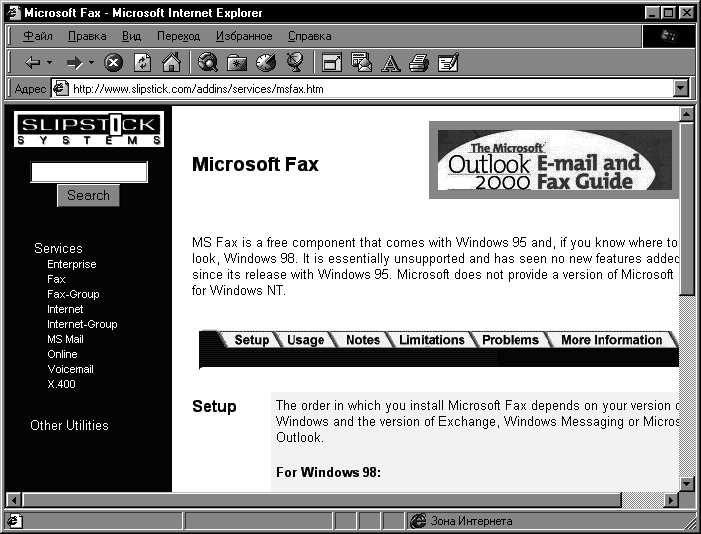Click the horizontal scrollbar thumb
This screenshot has height=534, width=701.
click(321, 500)
